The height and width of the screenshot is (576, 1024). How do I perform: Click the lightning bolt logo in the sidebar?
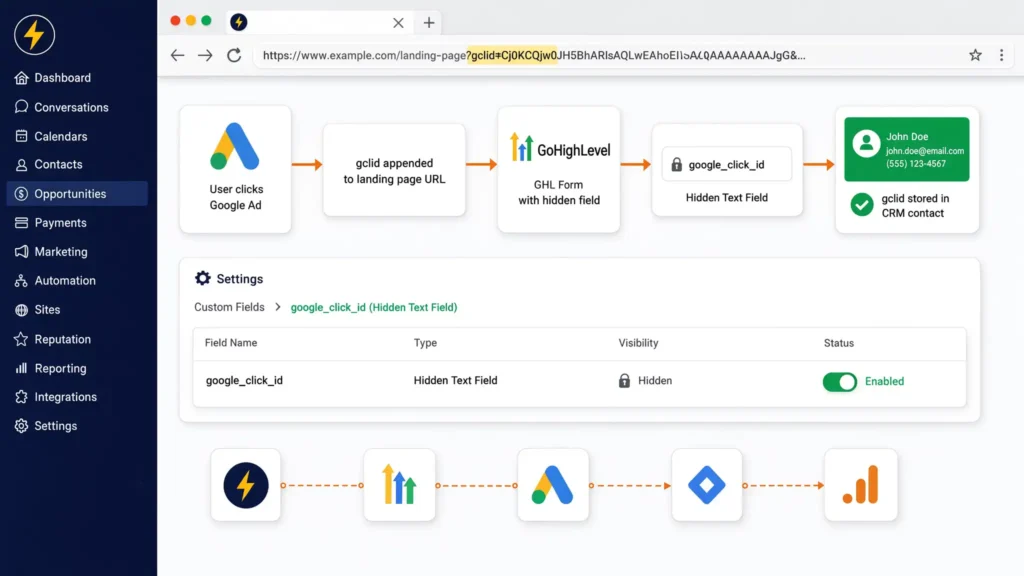35,35
